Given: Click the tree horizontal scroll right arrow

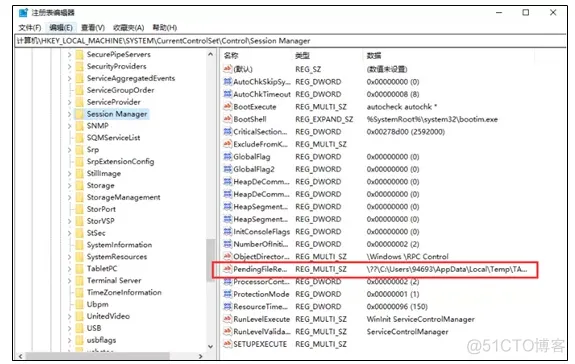Looking at the screenshot, I should (200, 356).
